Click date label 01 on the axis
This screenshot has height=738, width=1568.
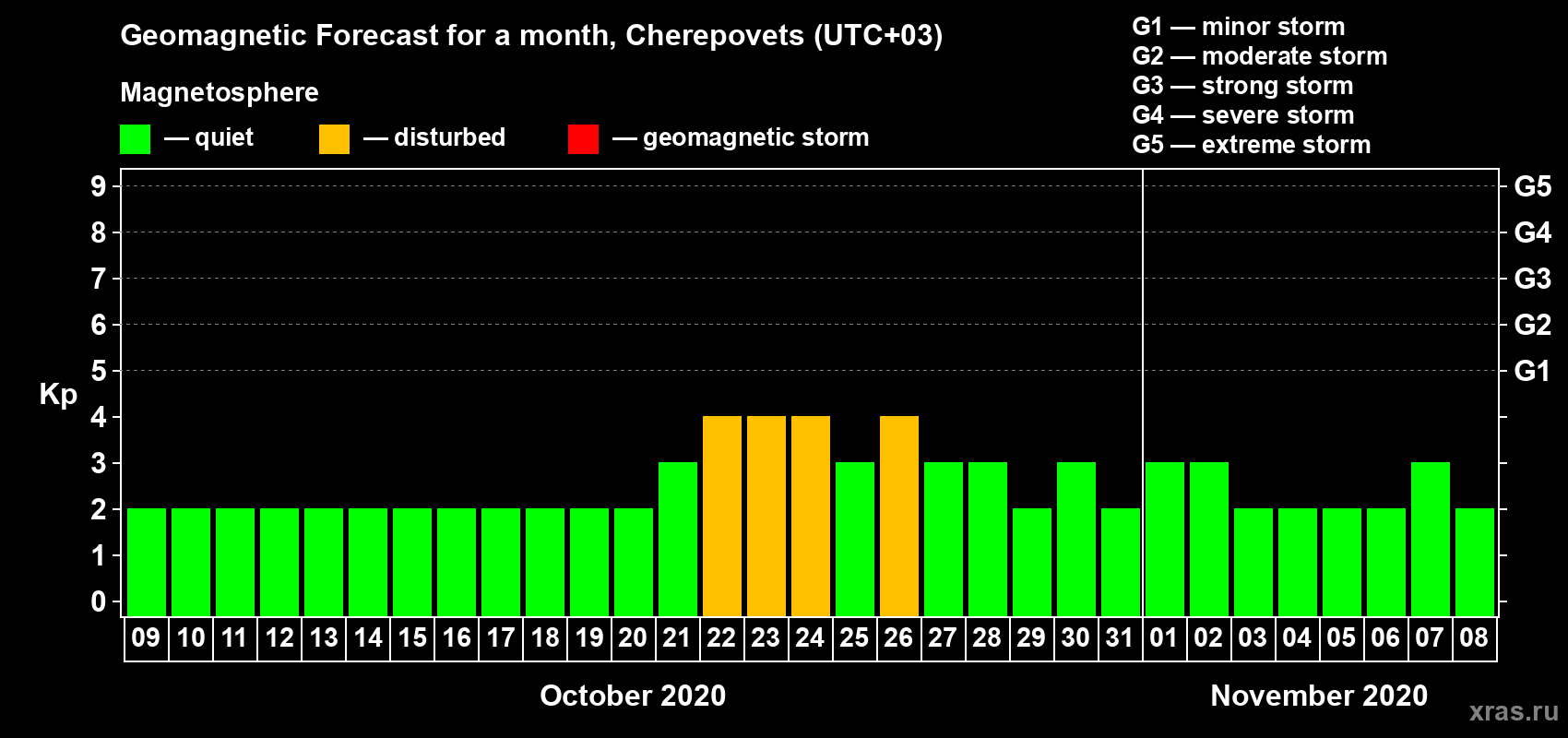click(1164, 638)
